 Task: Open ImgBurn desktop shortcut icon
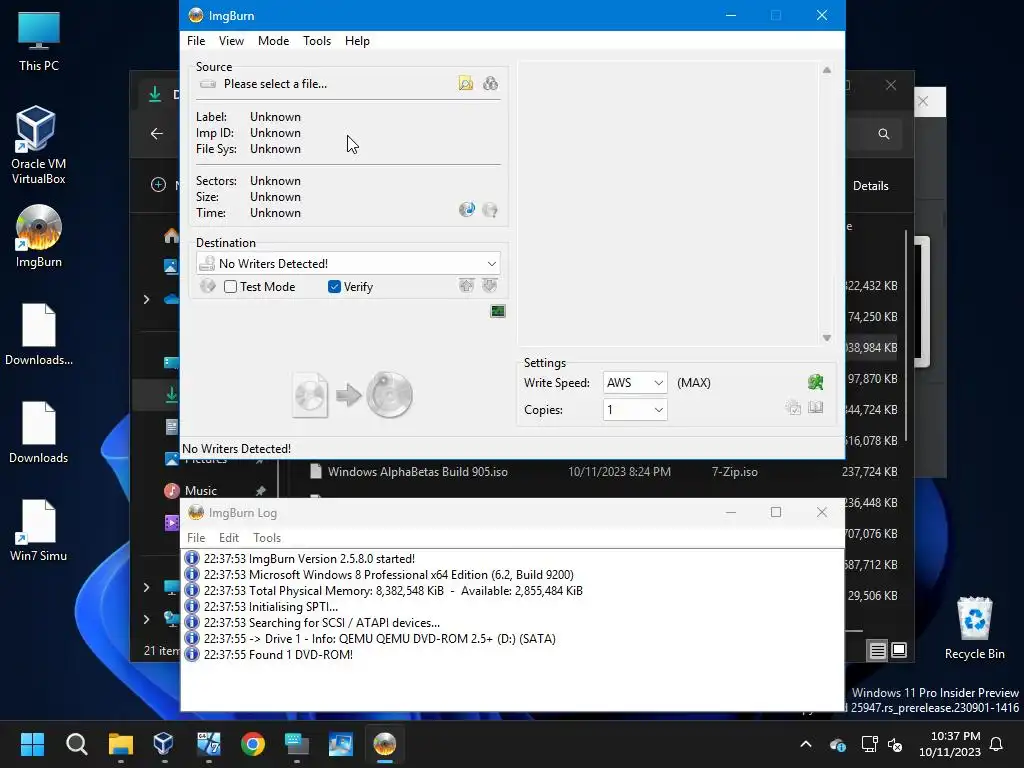(x=39, y=236)
